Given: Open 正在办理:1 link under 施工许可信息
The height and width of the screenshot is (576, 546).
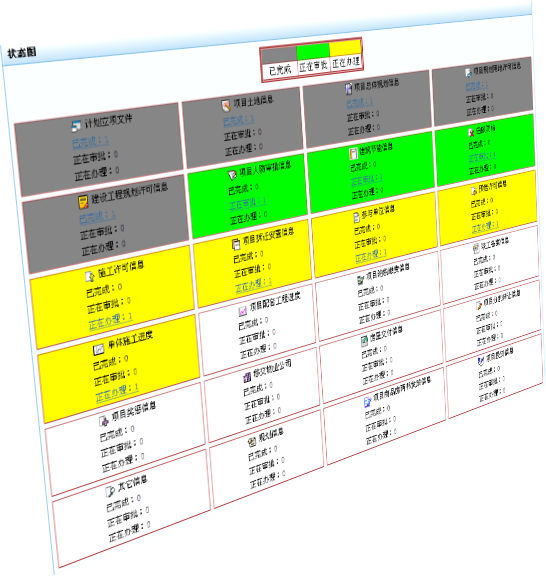Looking at the screenshot, I should tap(111, 321).
